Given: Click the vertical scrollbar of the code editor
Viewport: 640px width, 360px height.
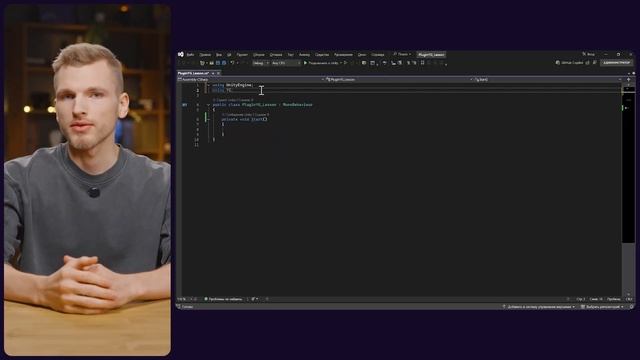Looking at the screenshot, I should [x=628, y=190].
